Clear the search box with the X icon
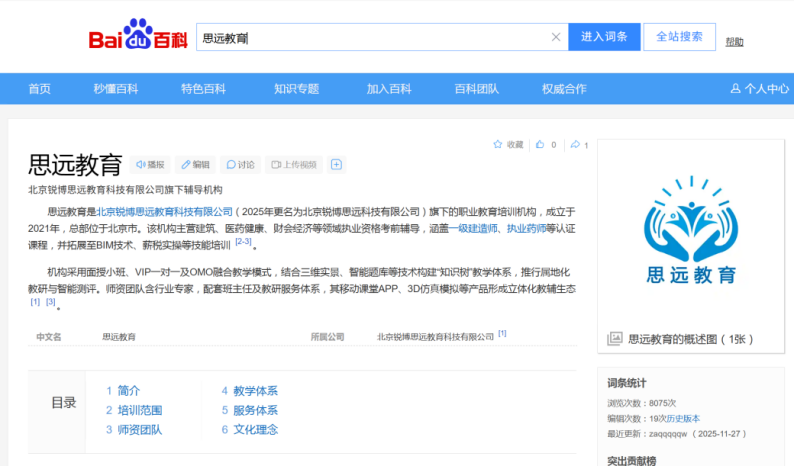This screenshot has height=467, width=795. [556, 38]
